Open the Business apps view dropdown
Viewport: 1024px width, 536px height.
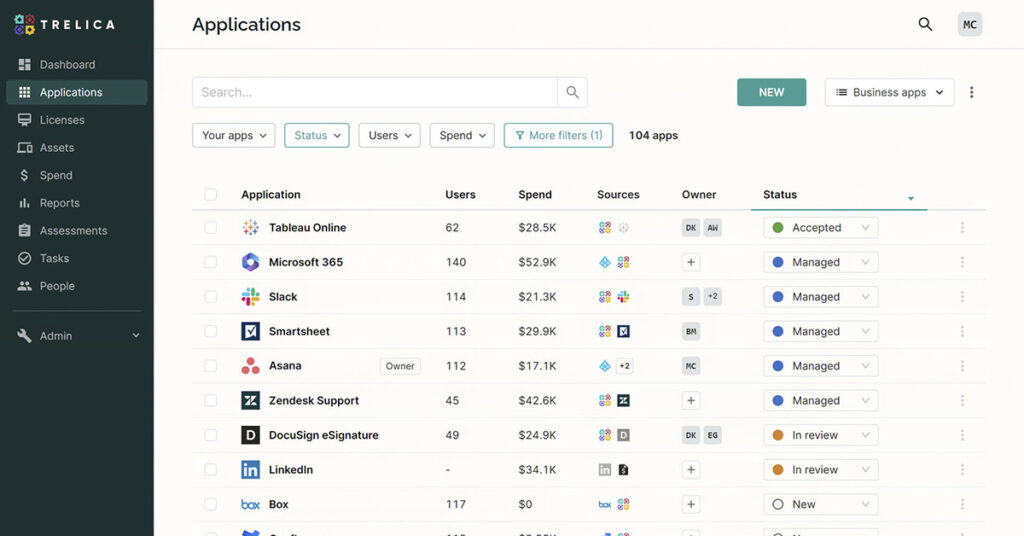pyautogui.click(x=889, y=92)
